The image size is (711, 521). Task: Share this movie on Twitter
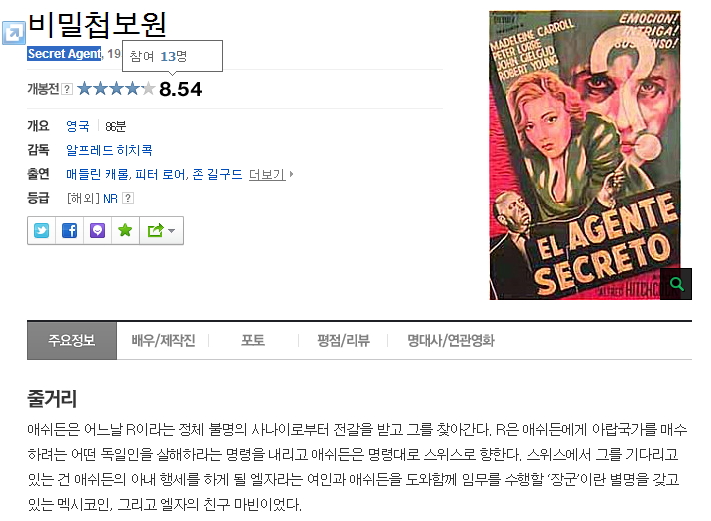click(x=41, y=230)
